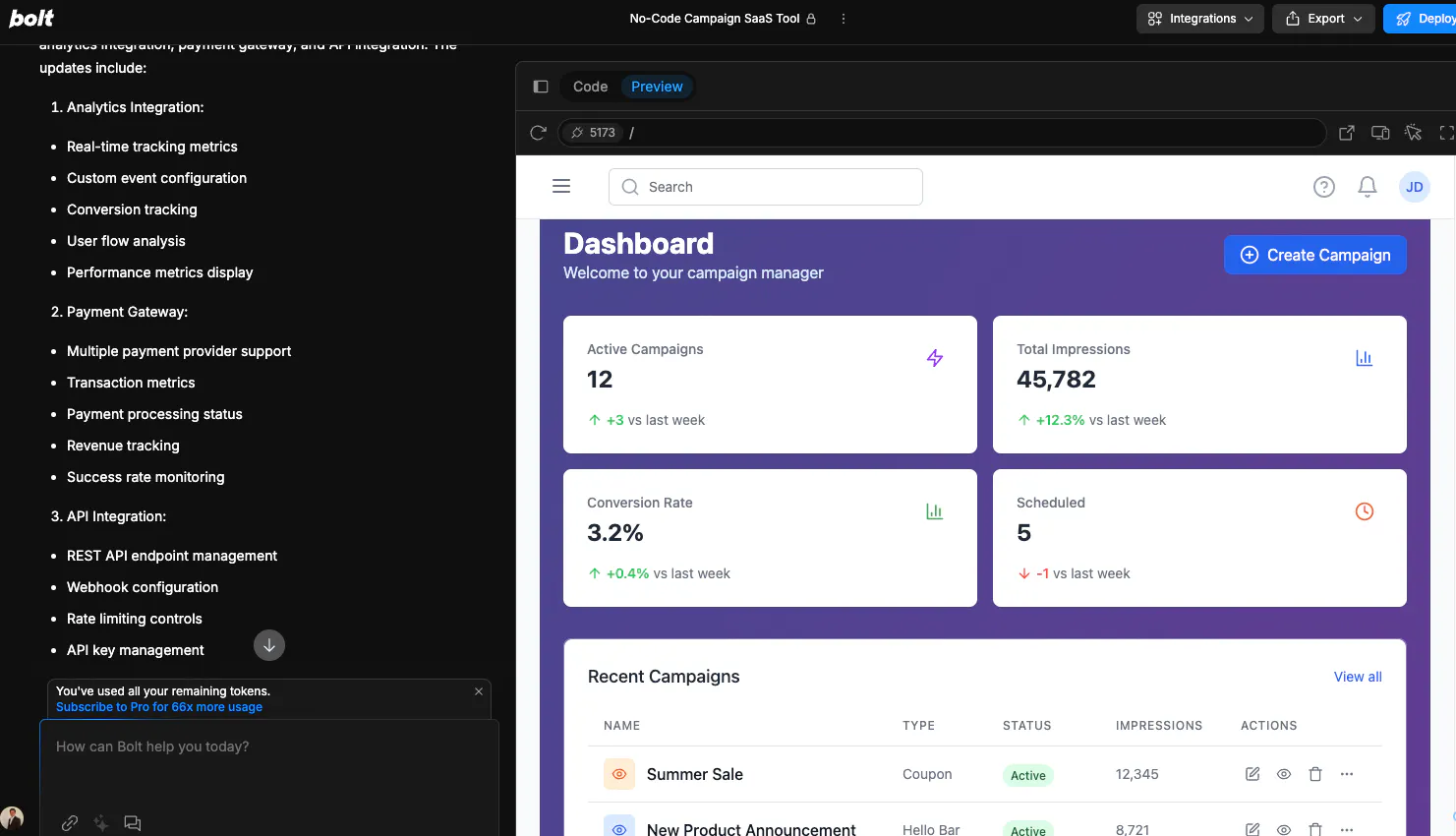Click the 45,782 Total Impressions value
Image resolution: width=1456 pixels, height=836 pixels.
tap(1056, 380)
